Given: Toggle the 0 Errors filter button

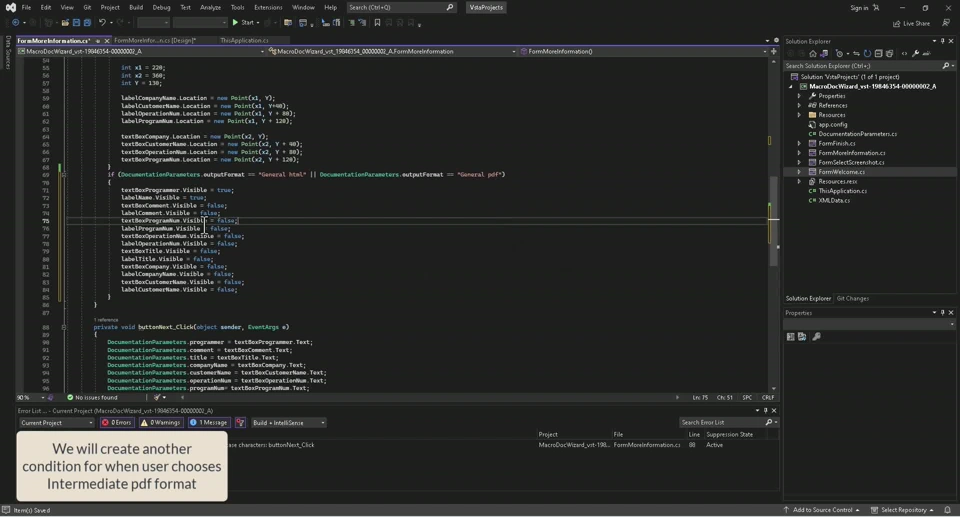Looking at the screenshot, I should click(117, 423).
